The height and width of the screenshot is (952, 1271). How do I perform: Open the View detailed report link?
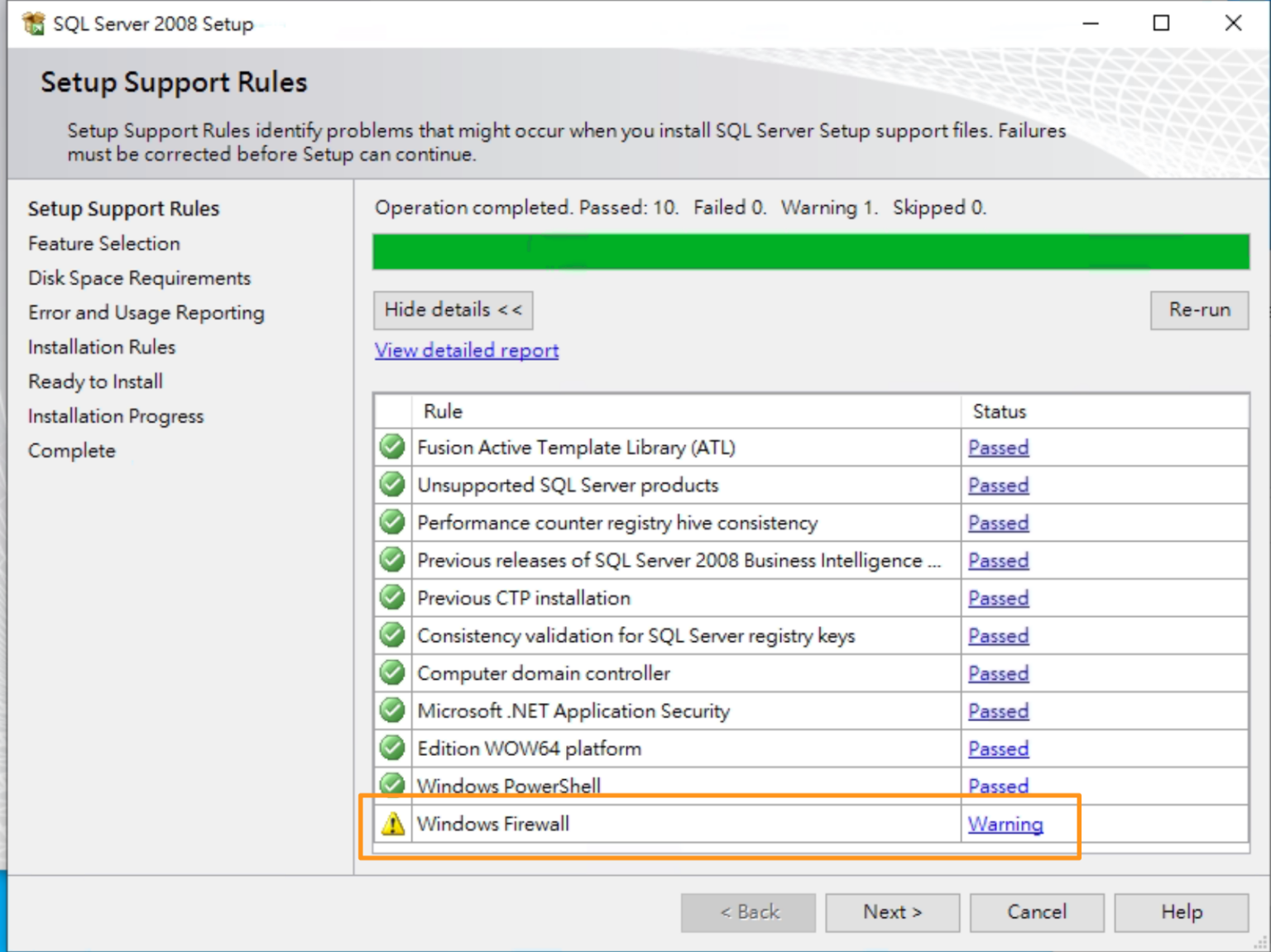point(466,350)
